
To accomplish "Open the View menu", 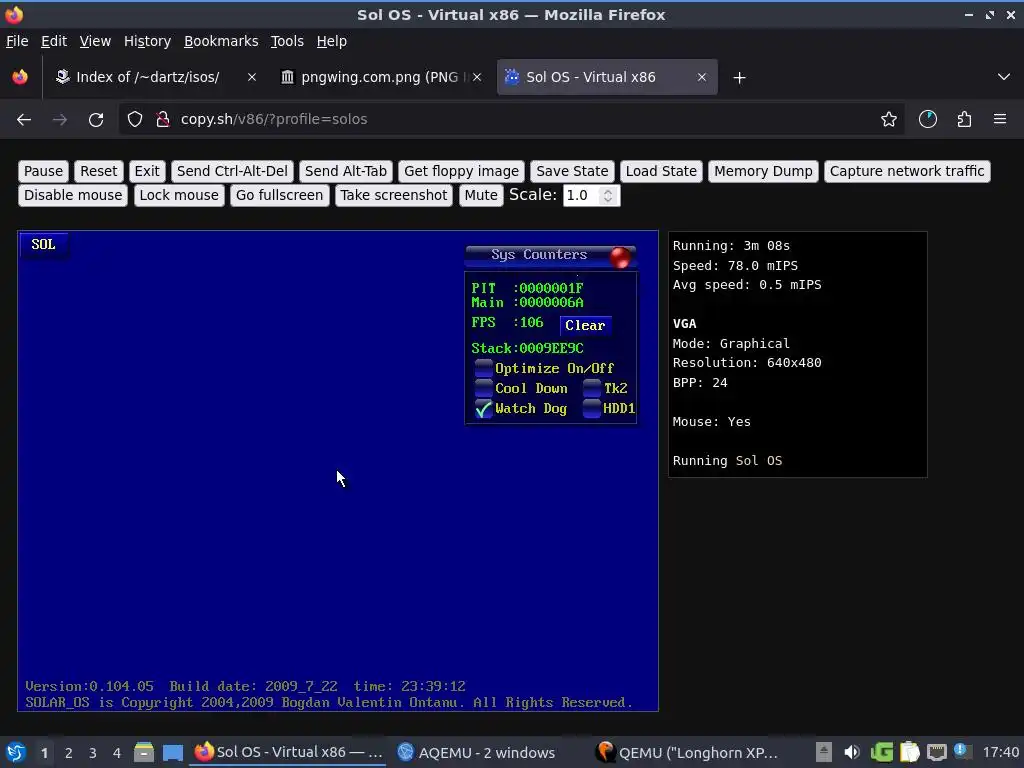I will point(95,41).
